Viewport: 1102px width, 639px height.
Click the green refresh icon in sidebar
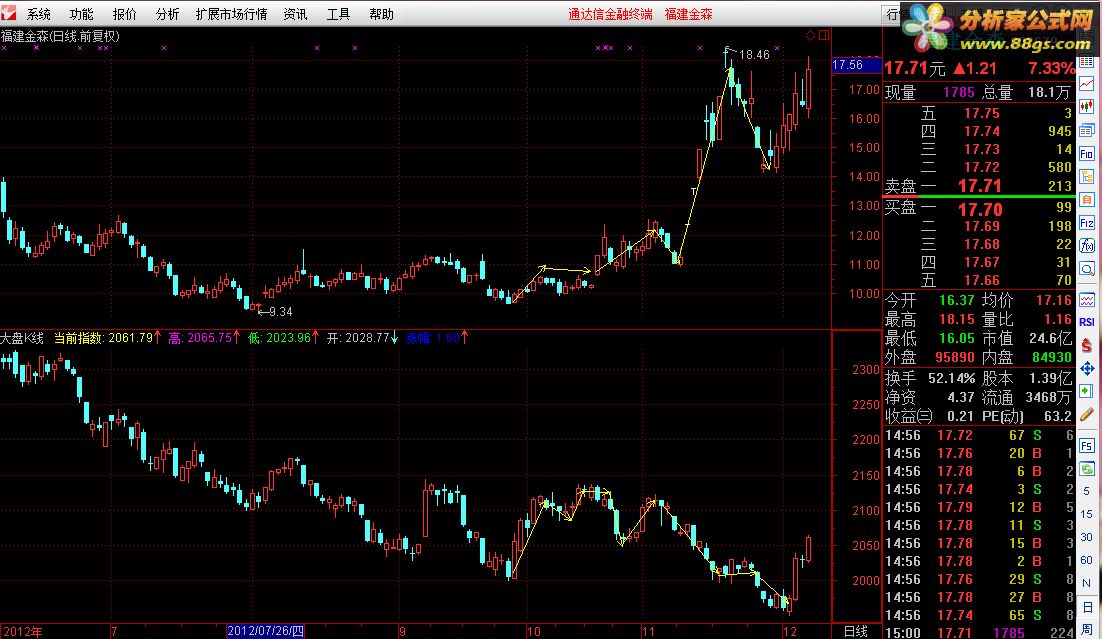(1087, 468)
